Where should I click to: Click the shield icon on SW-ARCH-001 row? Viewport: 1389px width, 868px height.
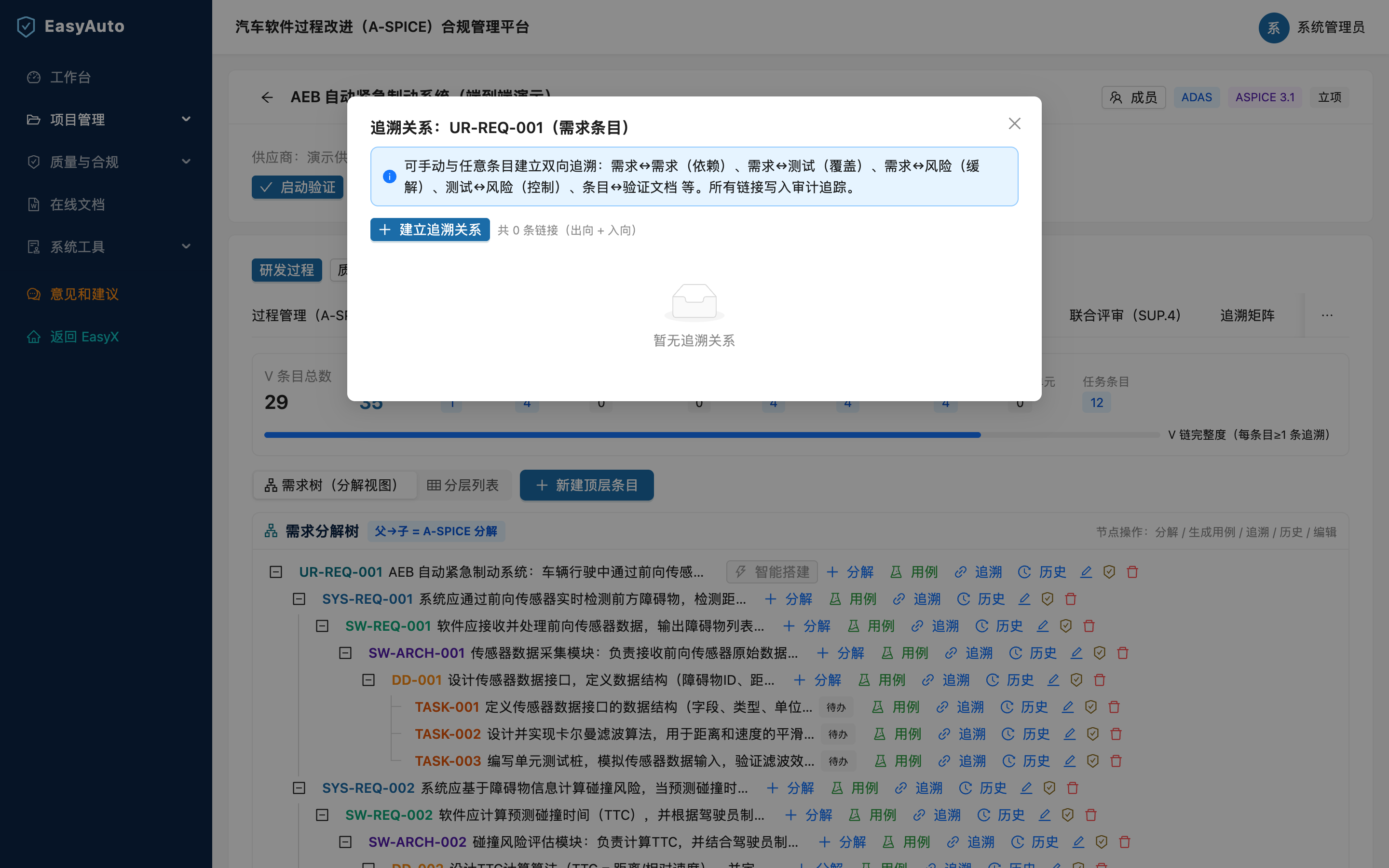click(x=1099, y=653)
